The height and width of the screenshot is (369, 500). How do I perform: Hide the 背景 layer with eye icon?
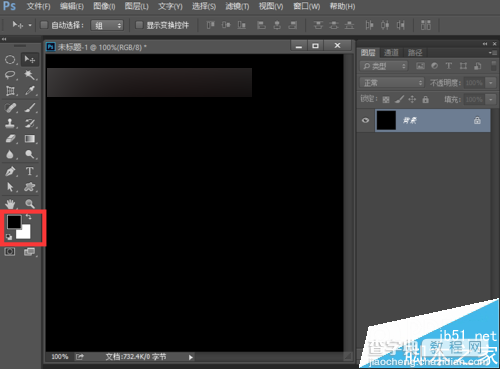[366, 120]
